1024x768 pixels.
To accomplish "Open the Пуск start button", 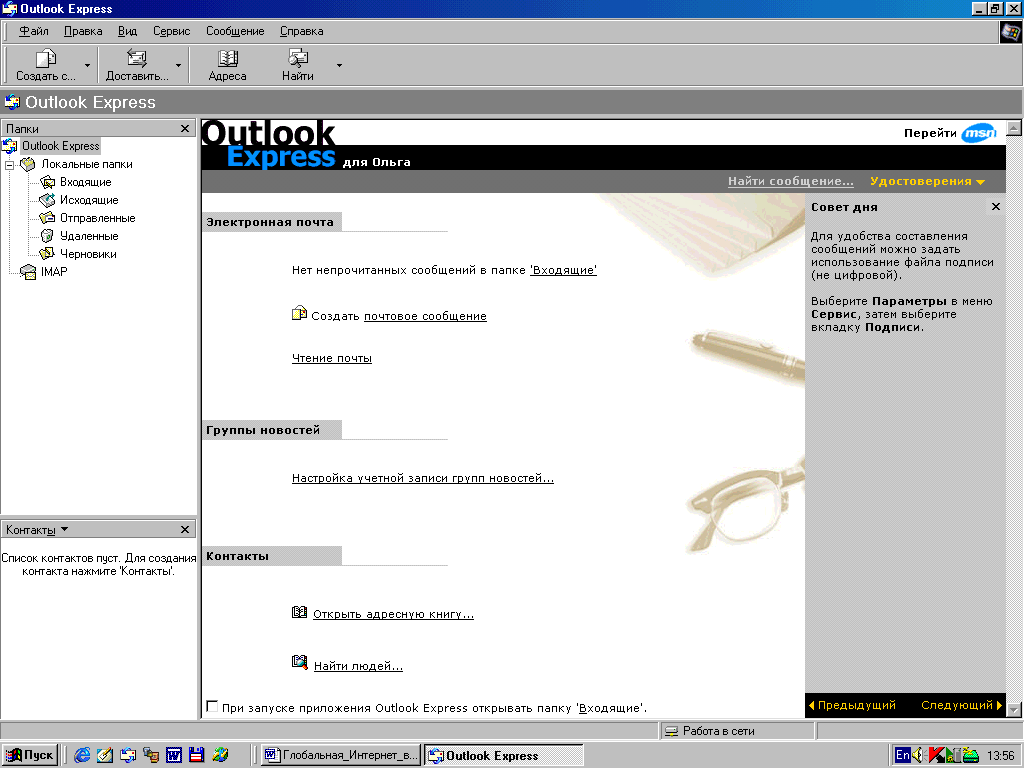I will [x=30, y=755].
